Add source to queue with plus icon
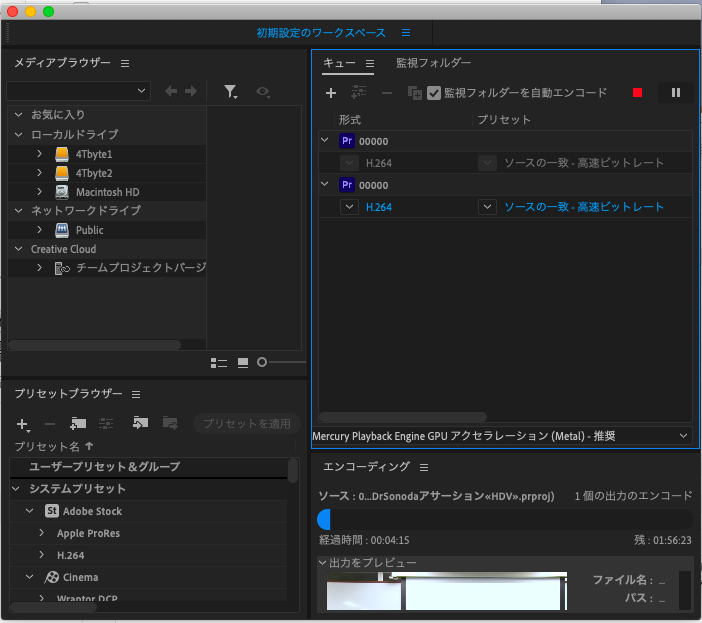Screen dimensions: 702x623 pos(331,93)
